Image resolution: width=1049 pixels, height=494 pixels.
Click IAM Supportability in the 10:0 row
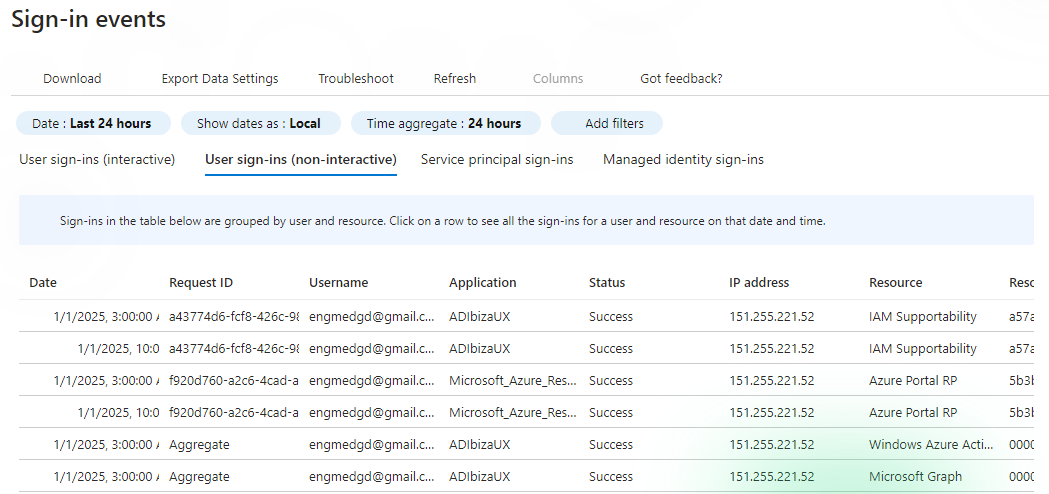[x=923, y=349]
